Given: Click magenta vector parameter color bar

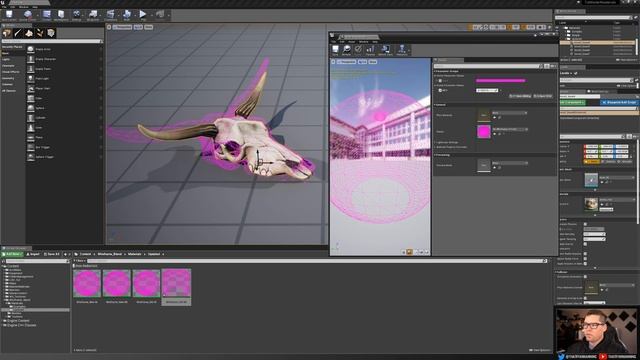Looking at the screenshot, I should click(501, 81).
